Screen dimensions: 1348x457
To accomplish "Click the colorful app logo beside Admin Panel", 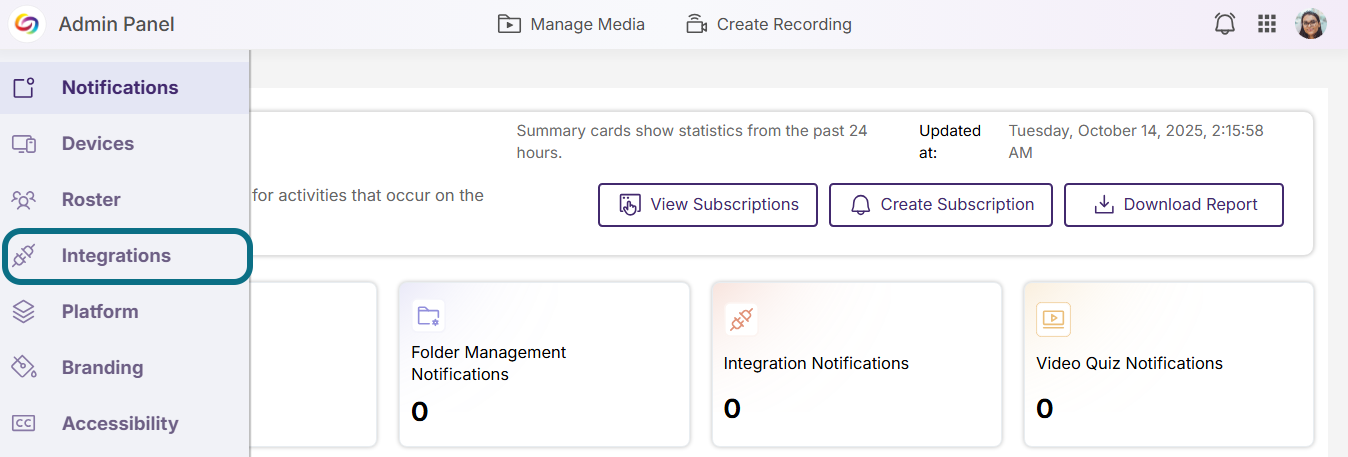I will 27,24.
